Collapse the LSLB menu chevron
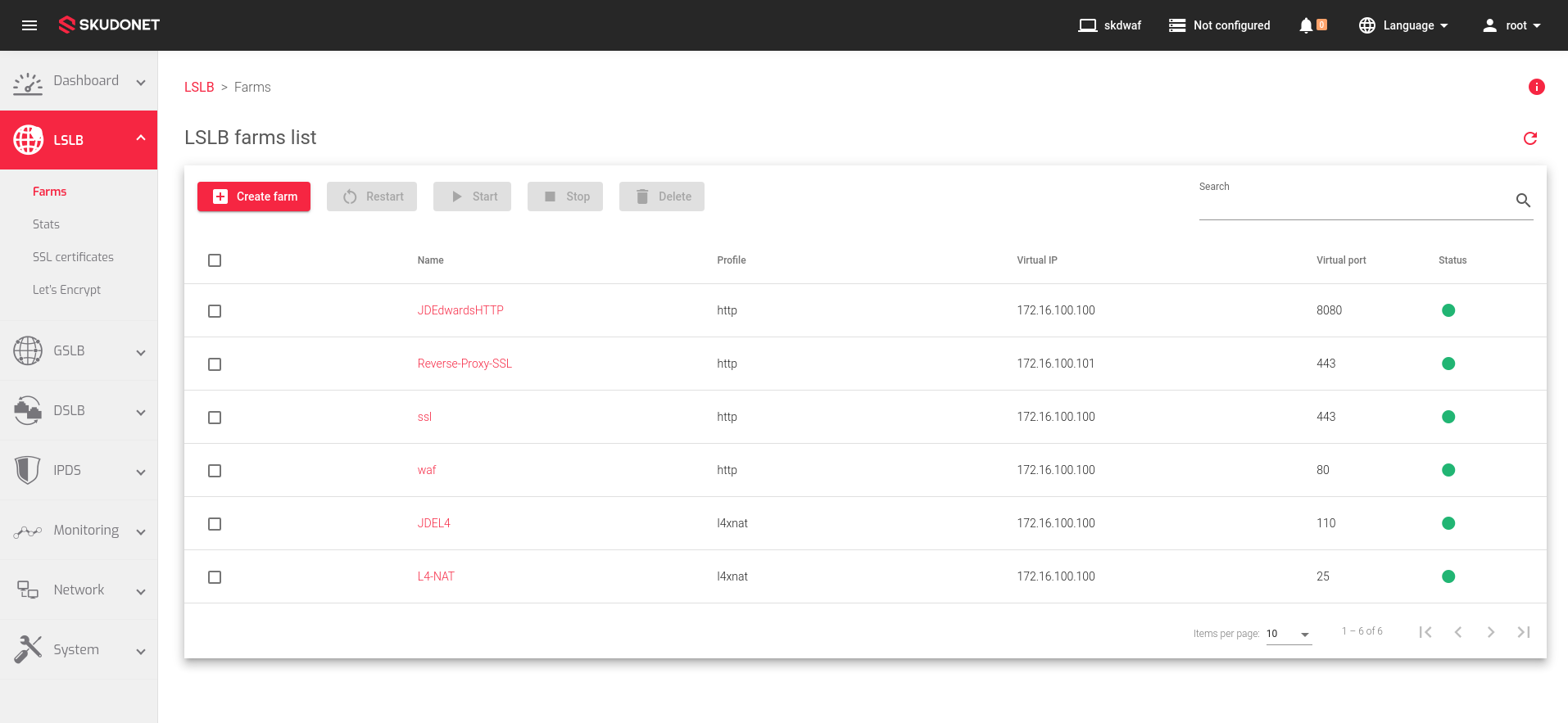The height and width of the screenshot is (723, 1568). tap(141, 138)
